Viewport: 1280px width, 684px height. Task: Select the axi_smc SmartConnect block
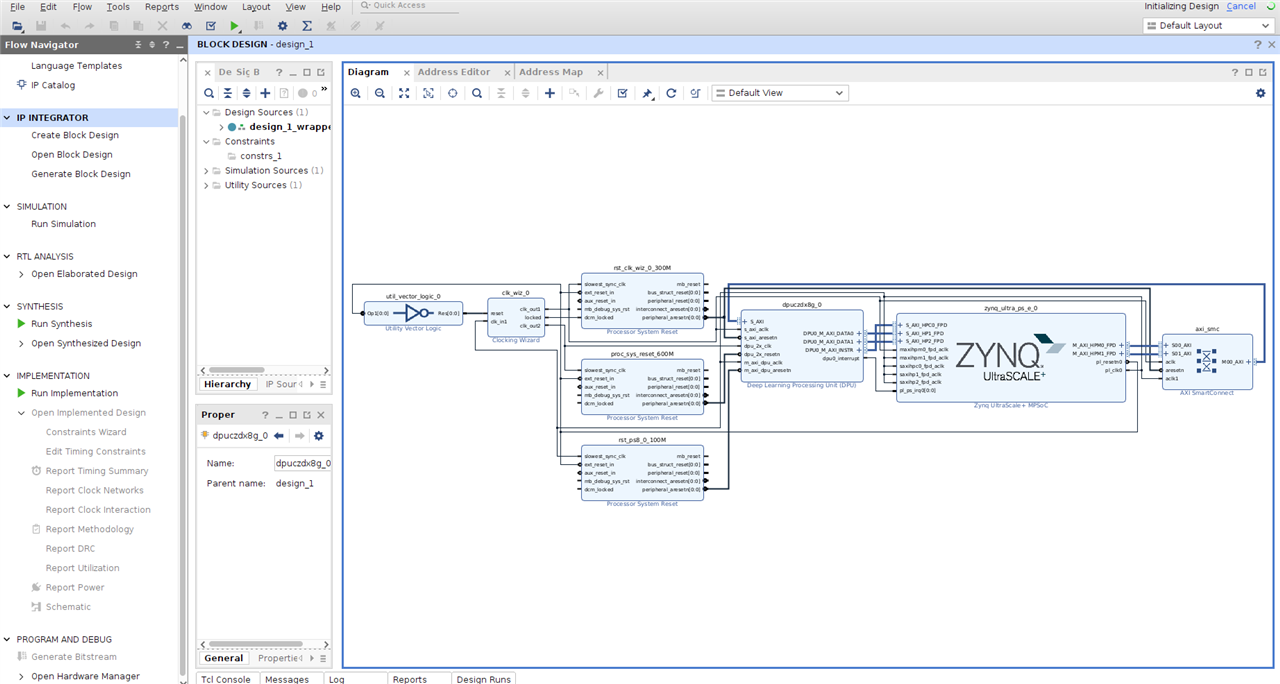(1207, 361)
